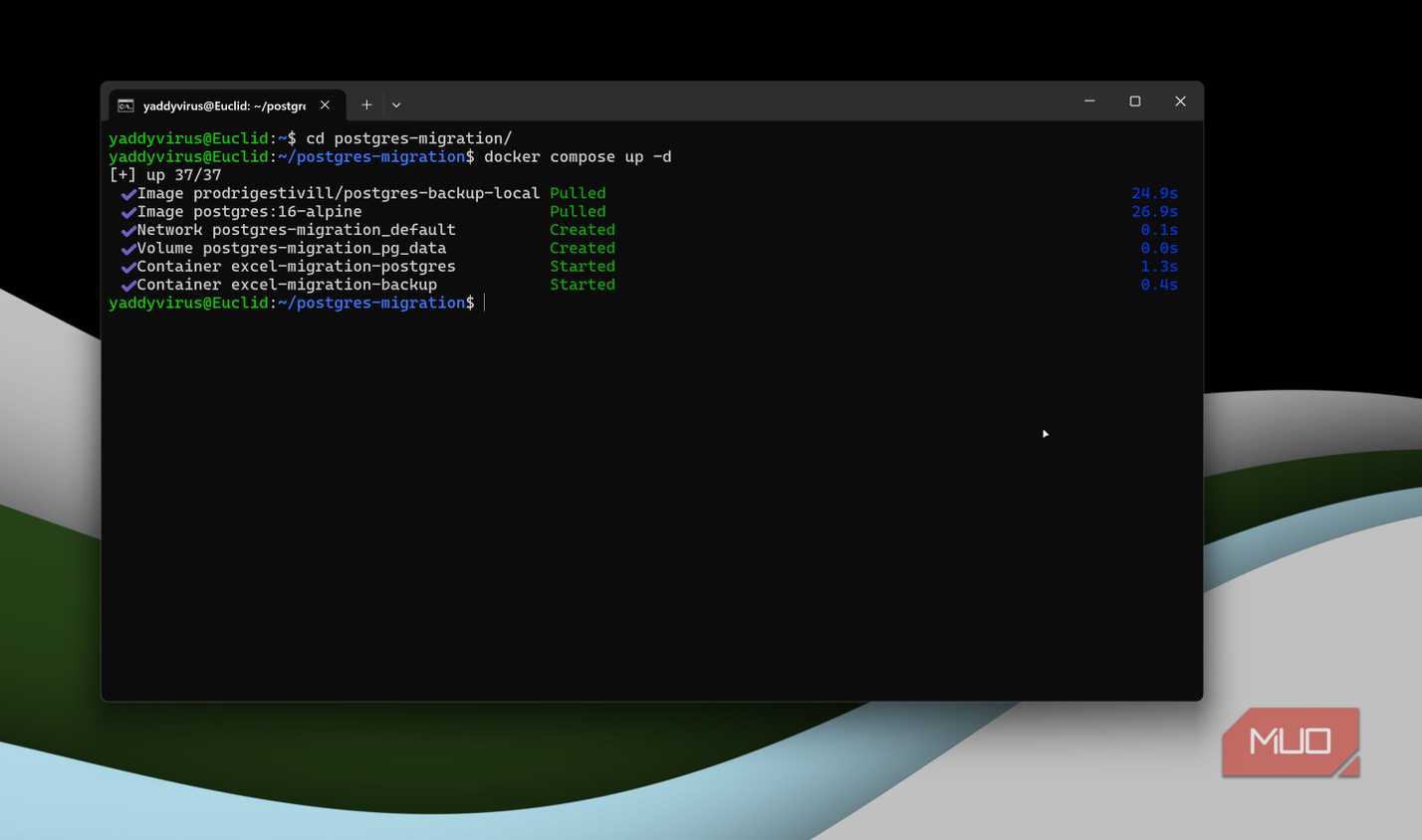The height and width of the screenshot is (840, 1422).
Task: Close the yaddyvirus@Euclid tab
Action: click(325, 105)
